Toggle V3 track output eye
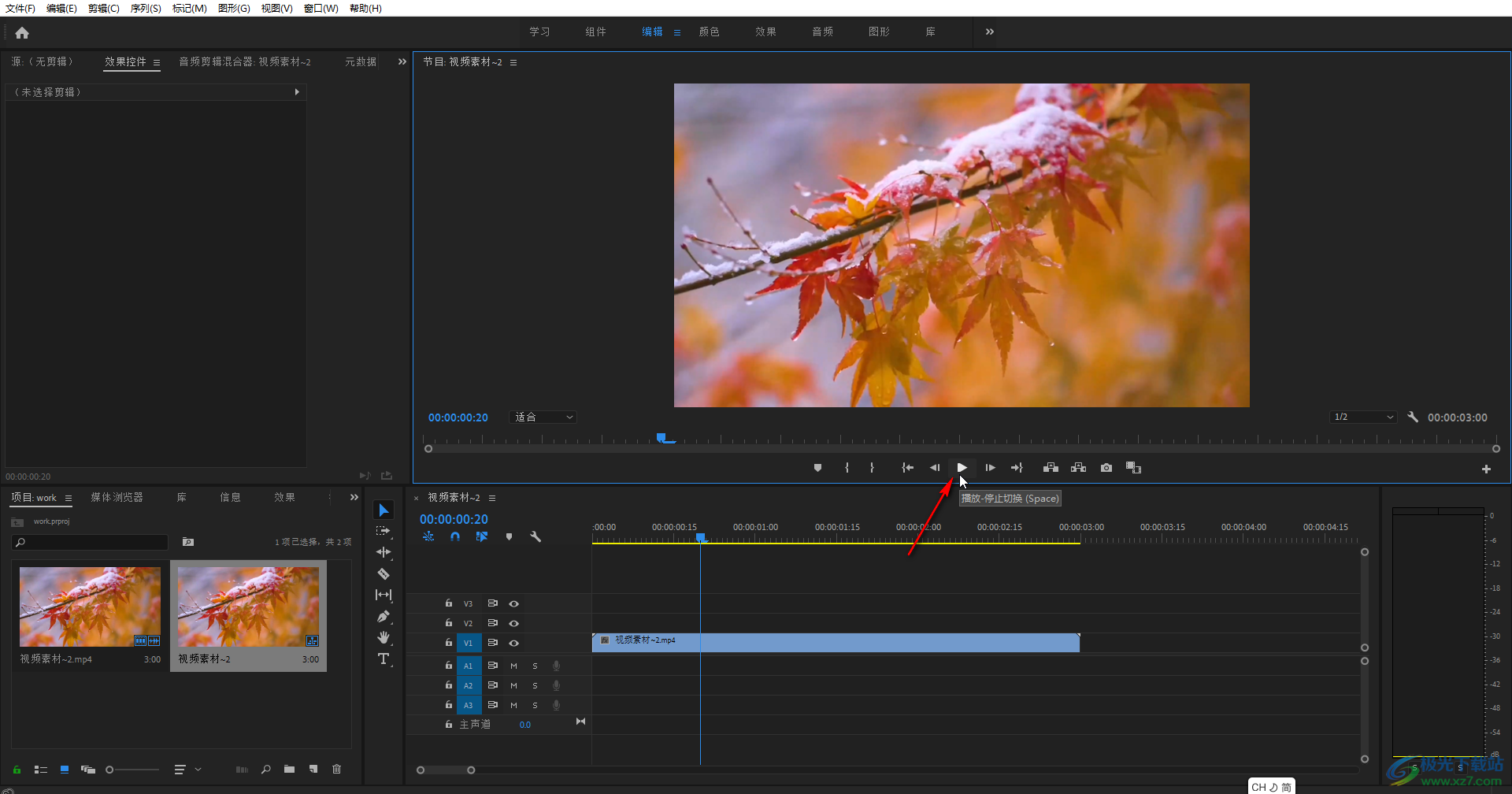The width and height of the screenshot is (1512, 794). pos(513,603)
